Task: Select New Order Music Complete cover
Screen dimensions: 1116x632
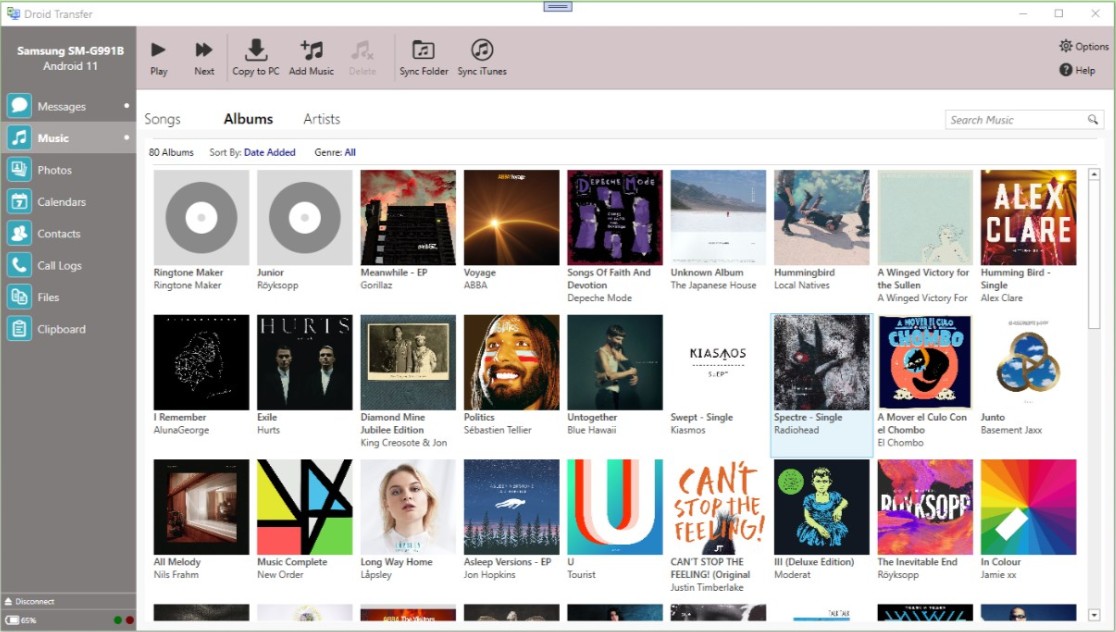Action: click(305, 507)
